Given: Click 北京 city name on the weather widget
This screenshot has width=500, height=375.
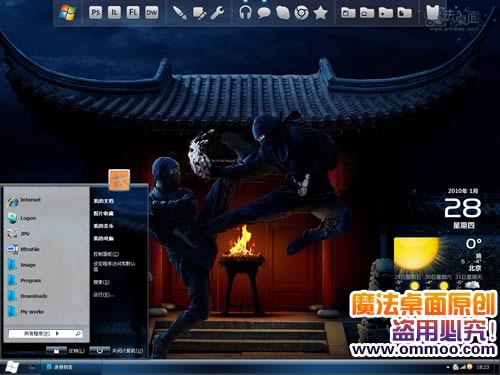Looking at the screenshot, I should (x=475, y=268).
